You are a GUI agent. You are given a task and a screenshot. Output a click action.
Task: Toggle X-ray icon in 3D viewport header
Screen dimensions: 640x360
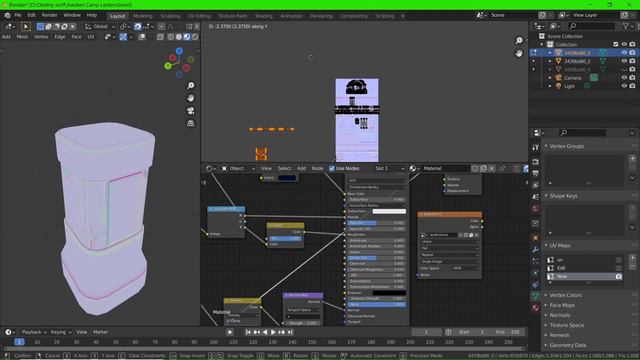[160, 37]
